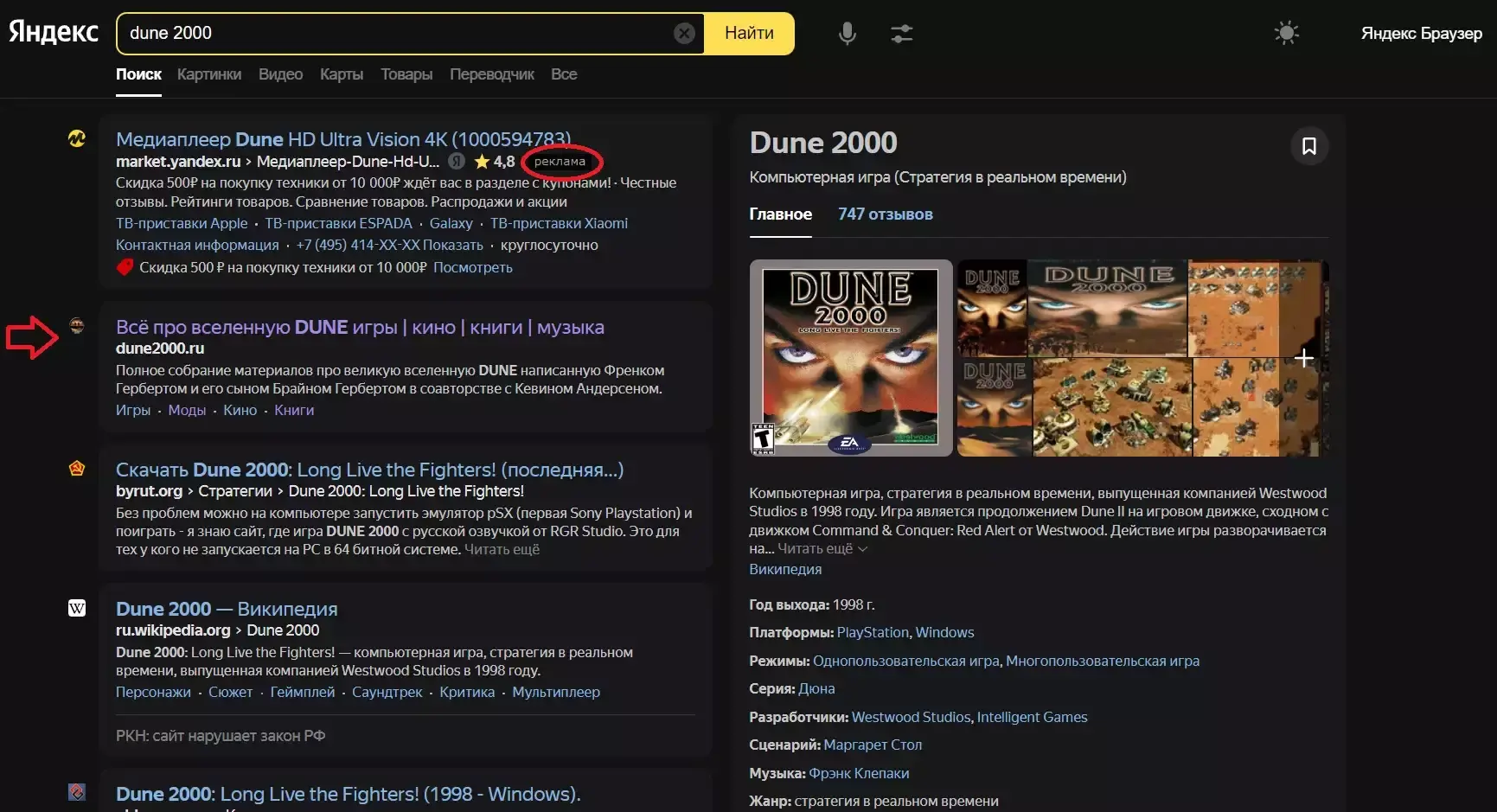Switch to Товары tab
1497x812 pixels.
click(x=406, y=74)
